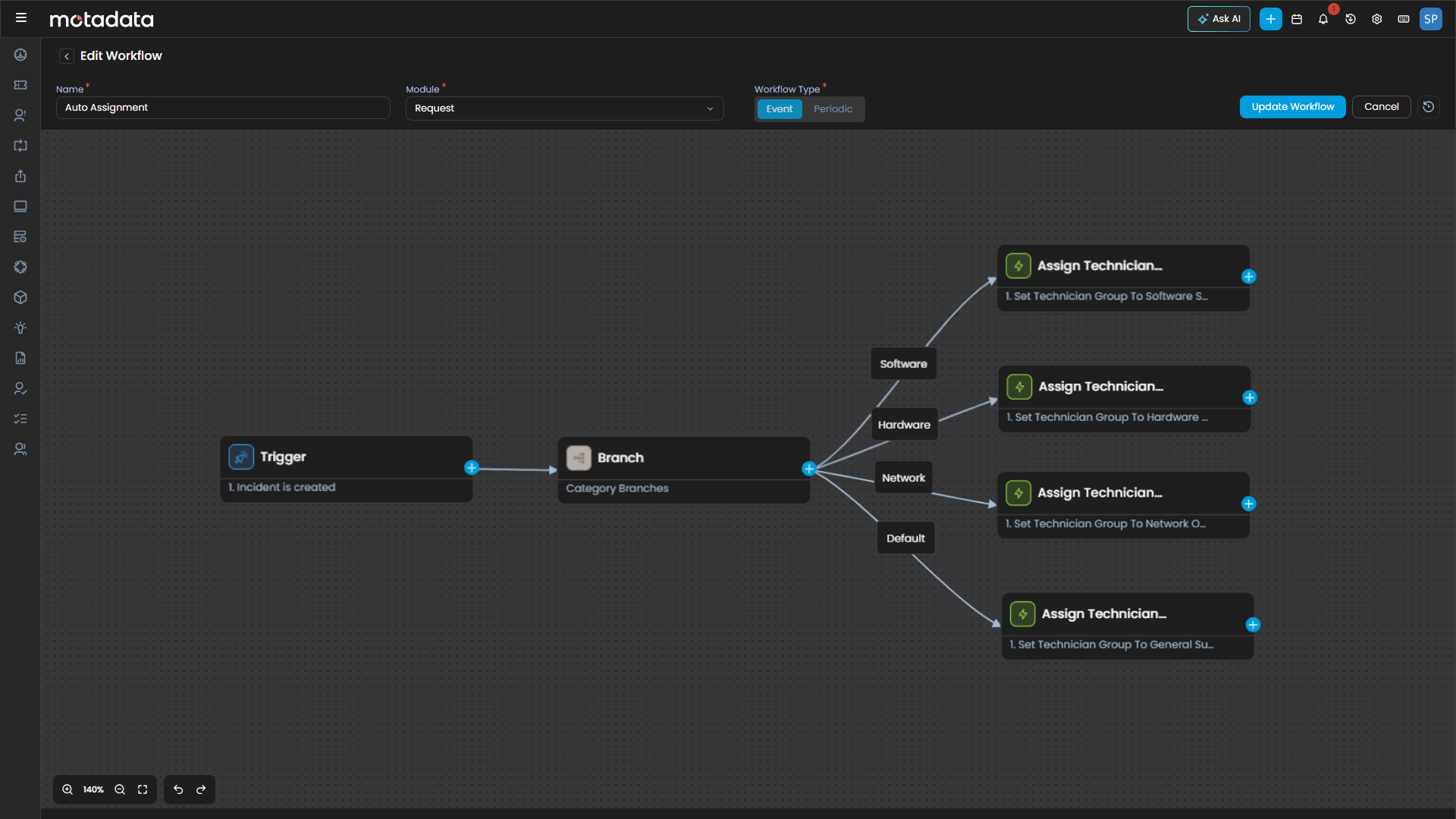
Task: Open the calendar from the top bar
Action: coord(1296,19)
